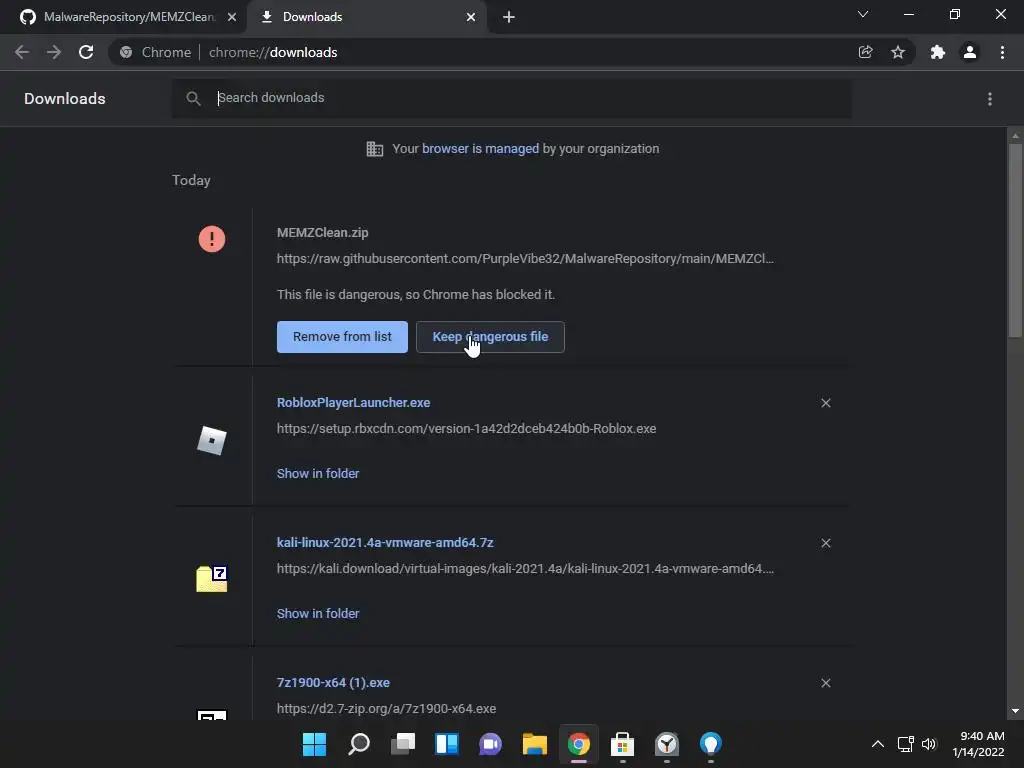Show RobloxPlayerLauncher.exe in folder
This screenshot has height=768, width=1024.
point(318,474)
